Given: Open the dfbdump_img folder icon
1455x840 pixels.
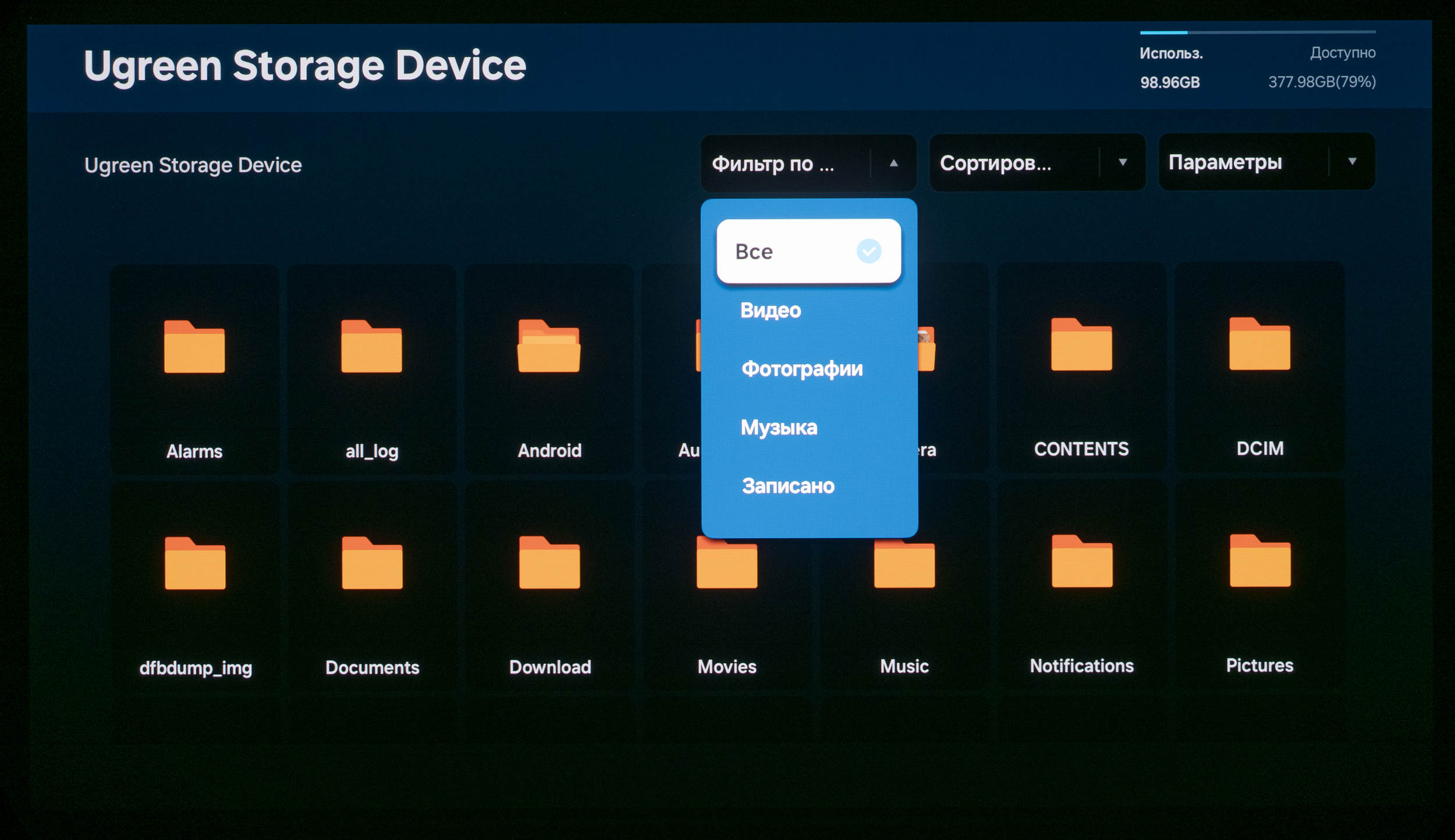Looking at the screenshot, I should pos(195,563).
